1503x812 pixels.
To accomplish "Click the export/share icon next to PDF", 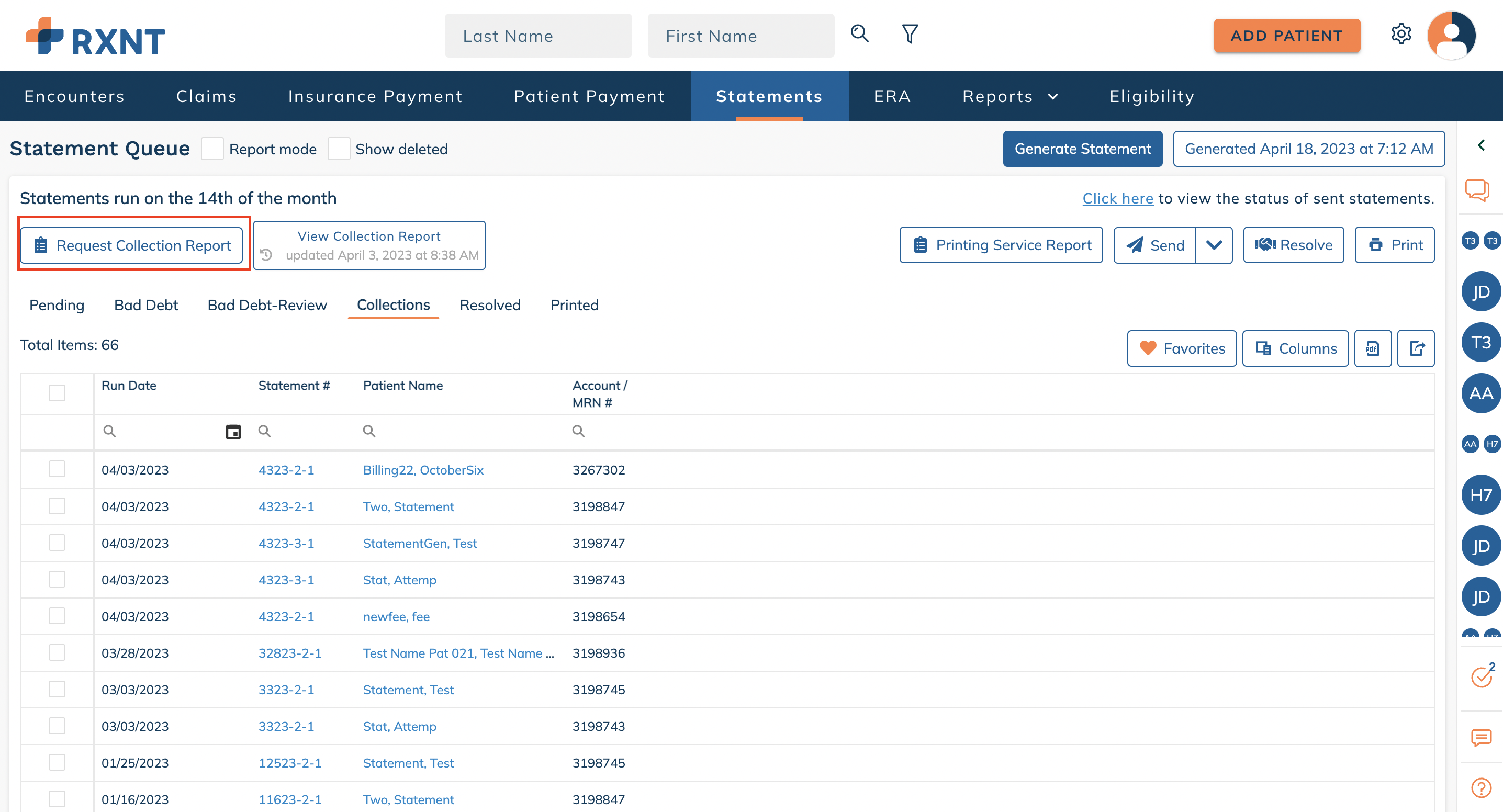I will click(1416, 348).
